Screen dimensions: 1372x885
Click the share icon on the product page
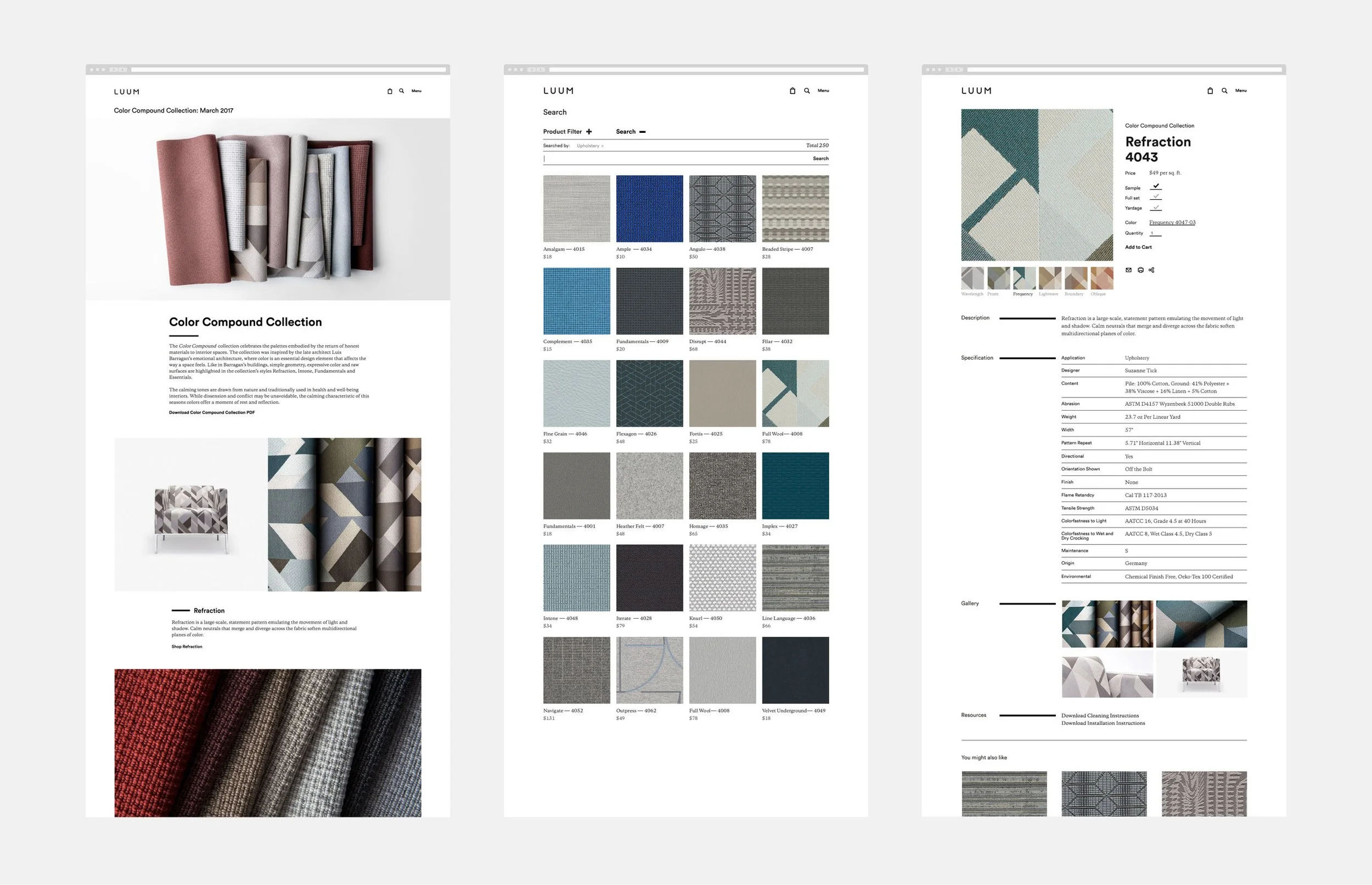[x=1151, y=270]
